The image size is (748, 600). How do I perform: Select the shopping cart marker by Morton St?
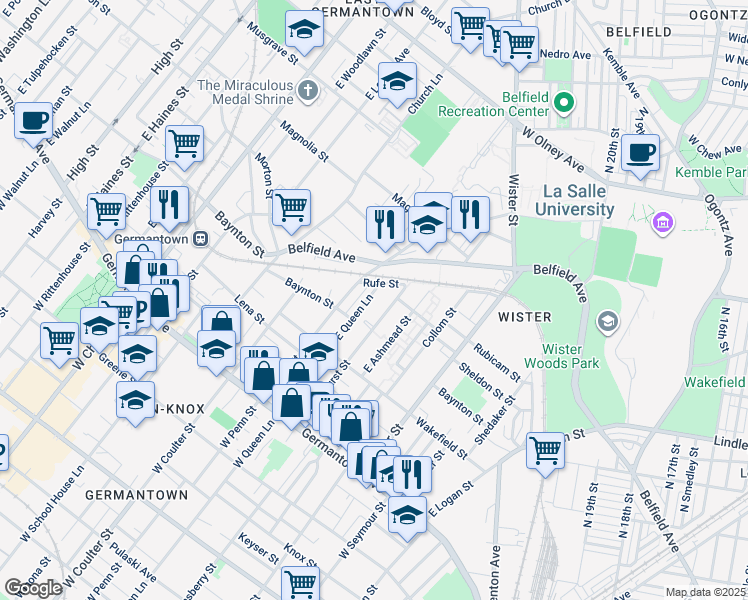point(291,210)
